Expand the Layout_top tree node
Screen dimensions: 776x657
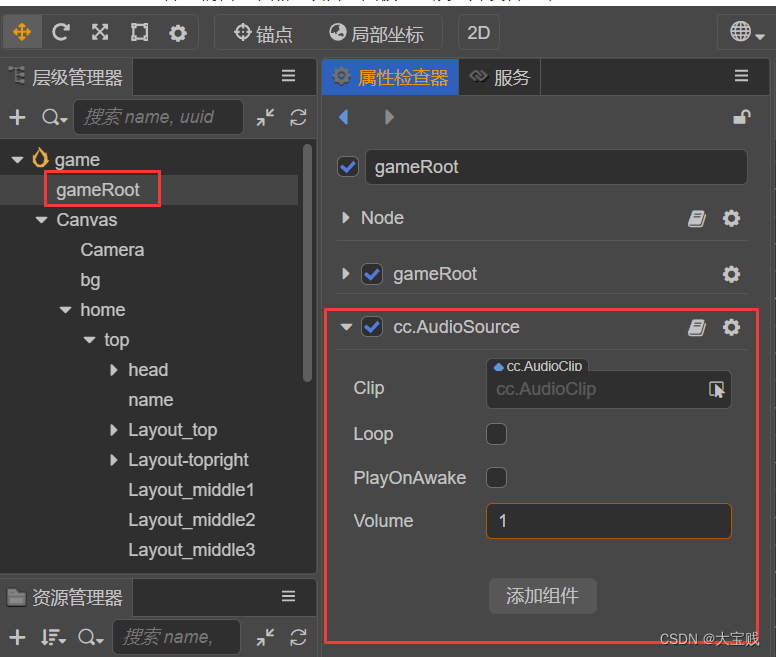(114, 430)
